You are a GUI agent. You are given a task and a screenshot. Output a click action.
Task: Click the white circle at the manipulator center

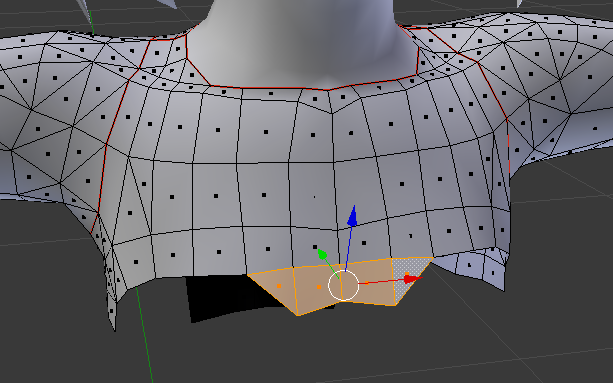coord(343,285)
